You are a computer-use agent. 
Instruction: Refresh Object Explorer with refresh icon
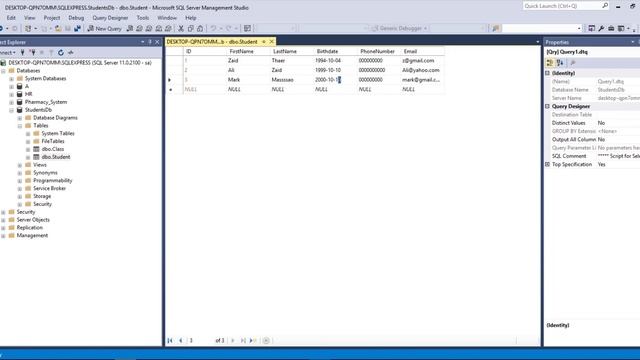click(61, 53)
